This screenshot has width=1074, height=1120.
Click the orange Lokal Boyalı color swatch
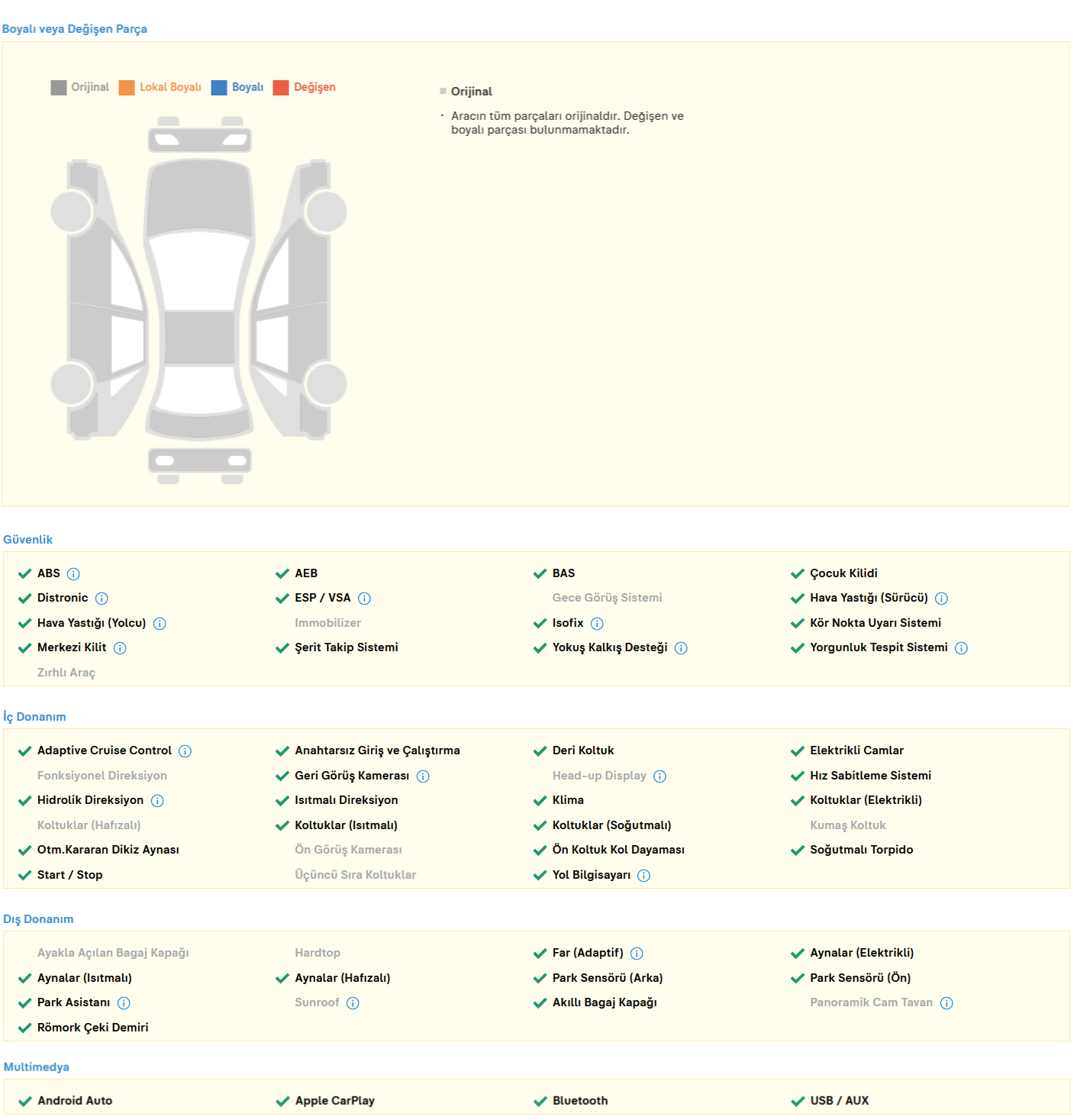point(127,88)
